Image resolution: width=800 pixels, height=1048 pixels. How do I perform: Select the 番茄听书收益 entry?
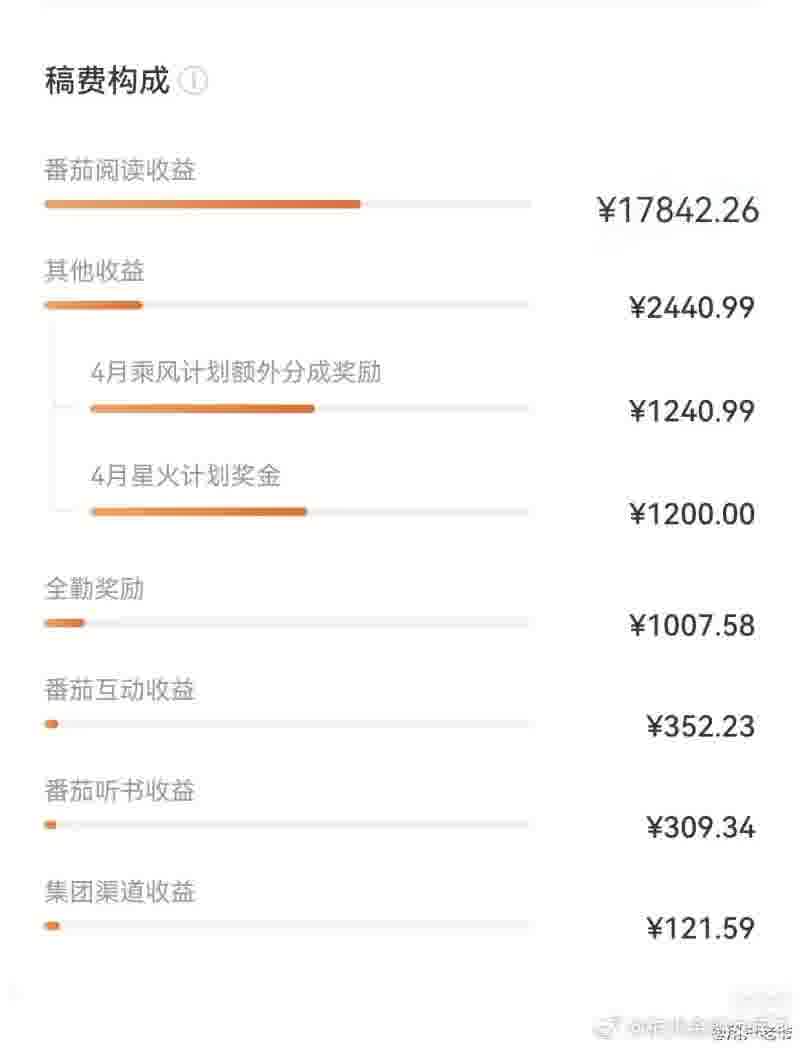(120, 791)
